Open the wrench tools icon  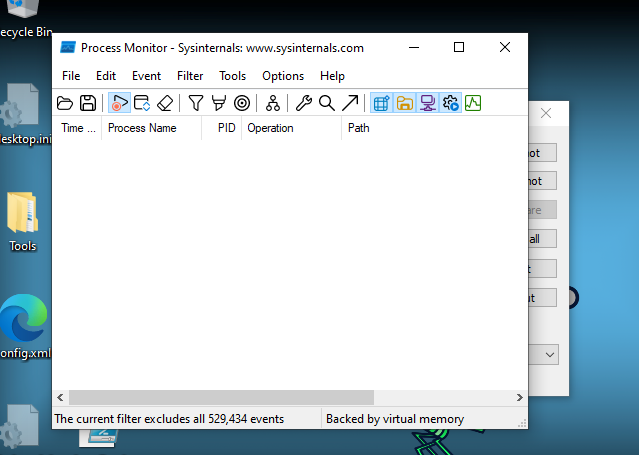pyautogui.click(x=304, y=103)
